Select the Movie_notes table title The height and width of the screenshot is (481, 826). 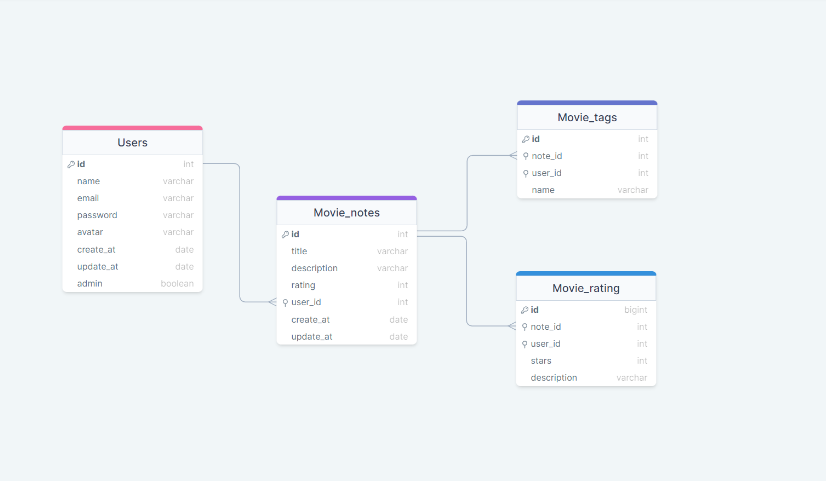pos(346,213)
